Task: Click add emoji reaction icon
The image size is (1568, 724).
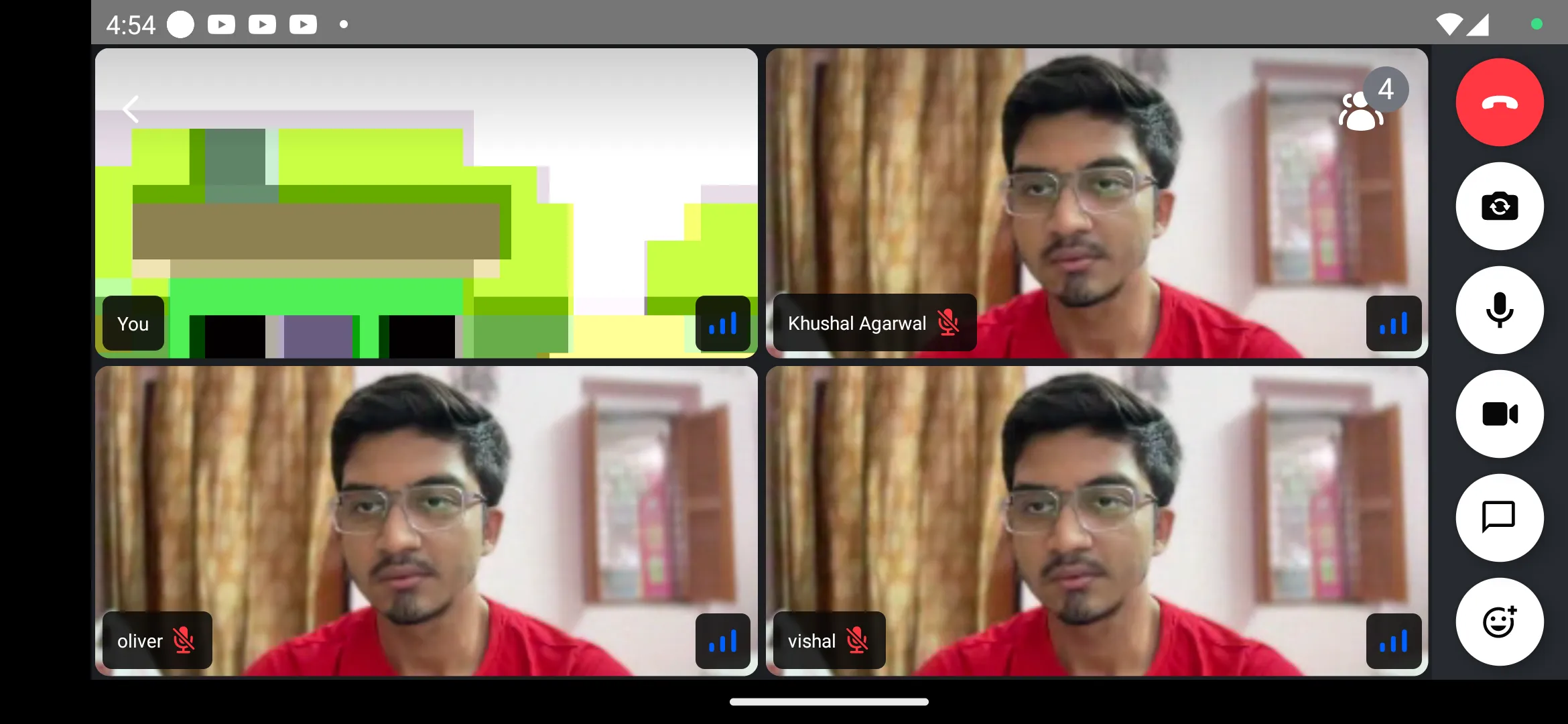Action: click(x=1498, y=622)
